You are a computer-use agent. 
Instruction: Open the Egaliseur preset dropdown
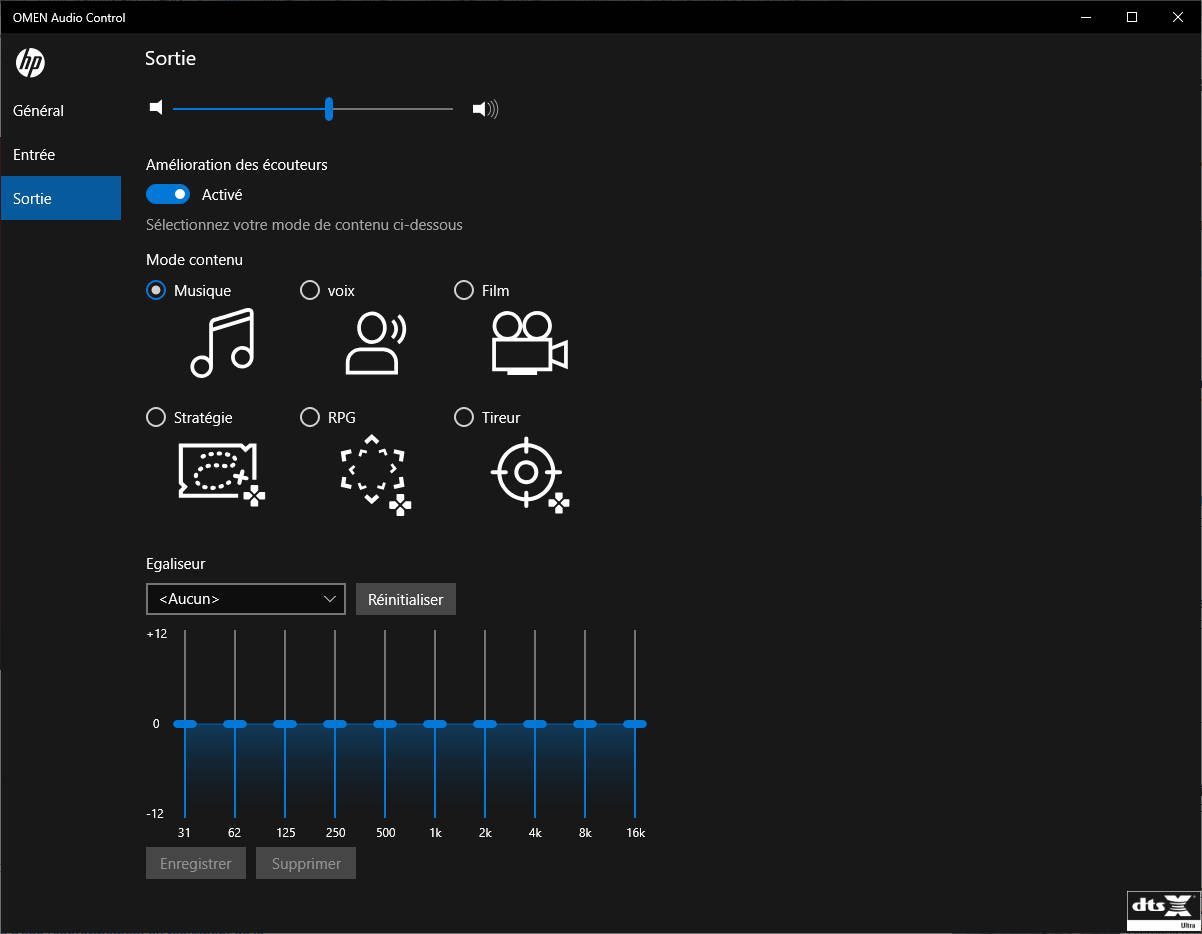(x=246, y=599)
